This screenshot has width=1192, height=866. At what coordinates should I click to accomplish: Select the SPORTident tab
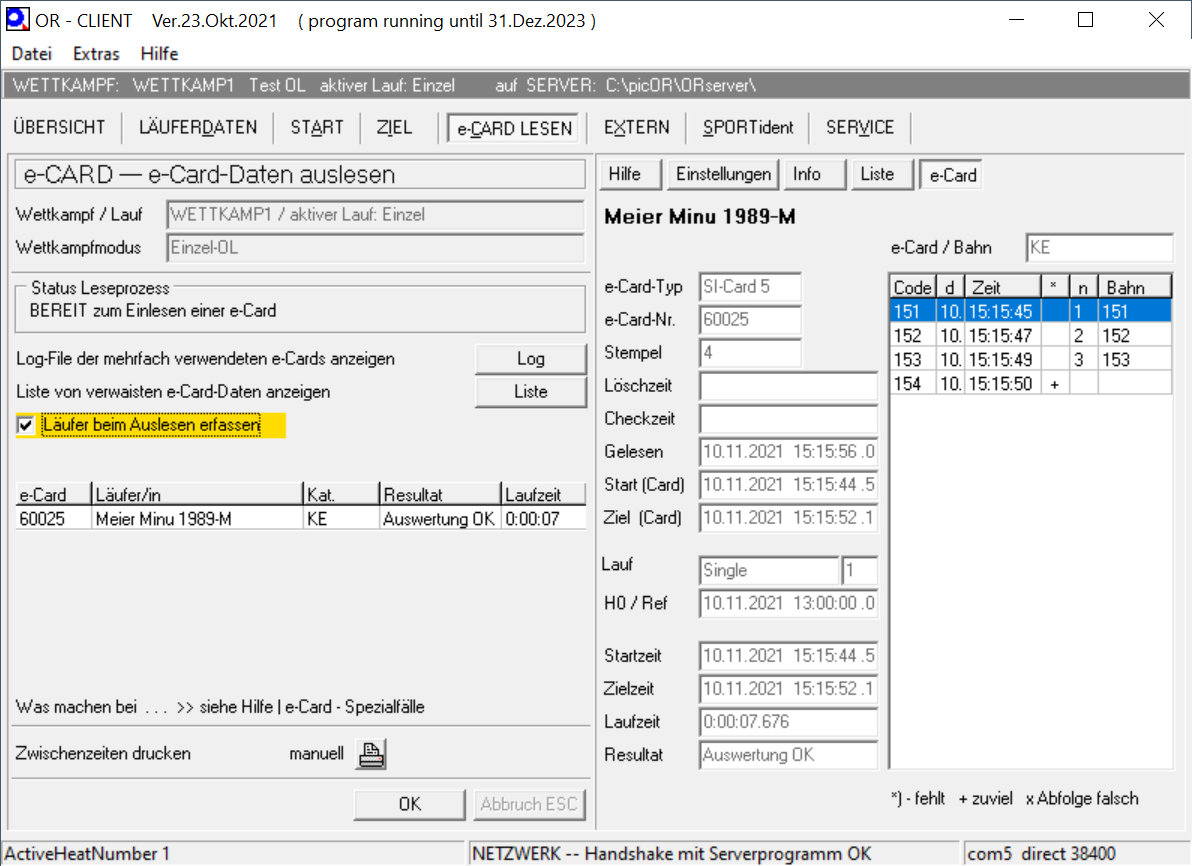pyautogui.click(x=748, y=127)
